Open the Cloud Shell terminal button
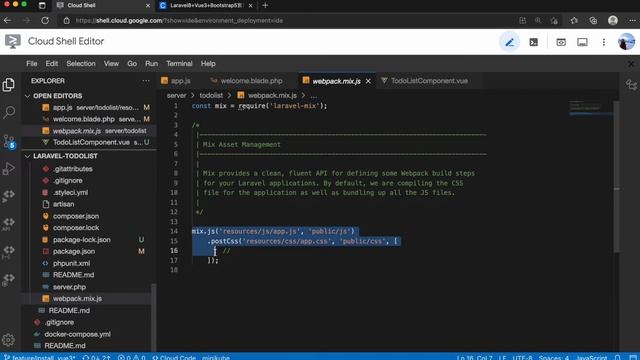Screen dimensions: 640x360 [x=533, y=42]
